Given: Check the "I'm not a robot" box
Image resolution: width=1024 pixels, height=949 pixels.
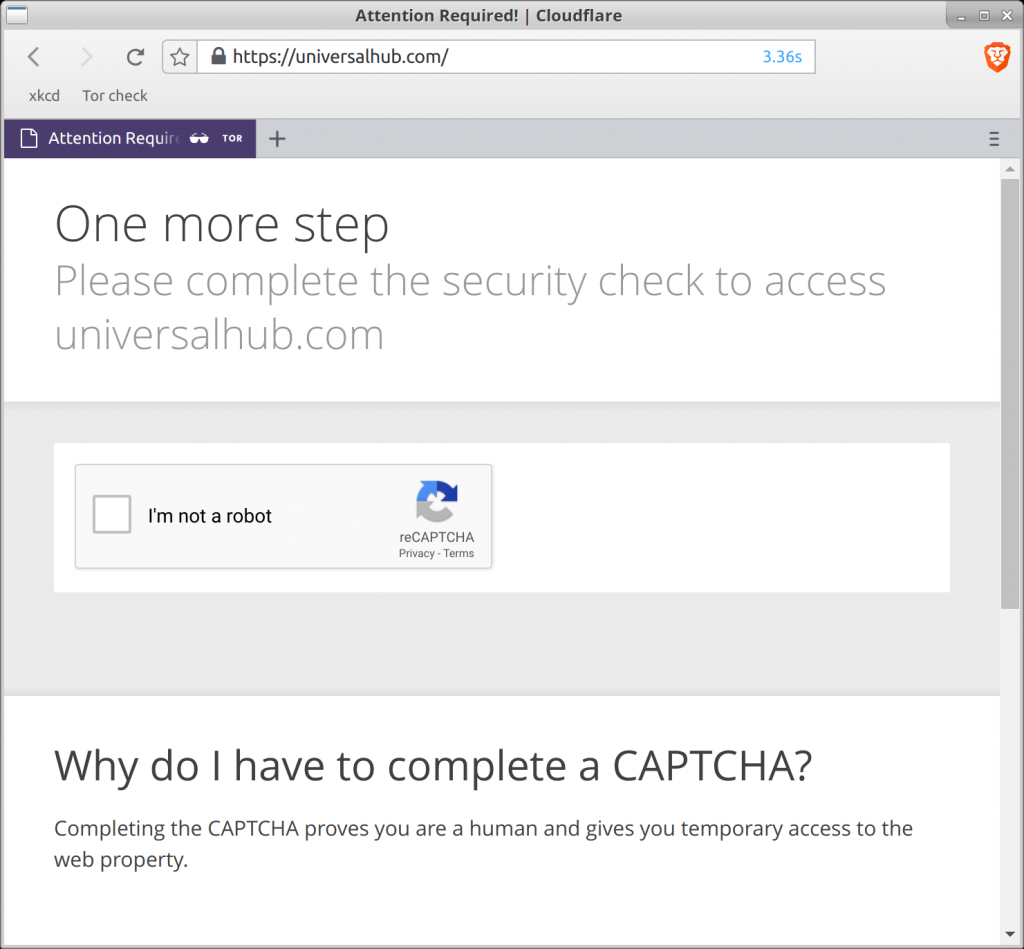Looking at the screenshot, I should [x=112, y=516].
